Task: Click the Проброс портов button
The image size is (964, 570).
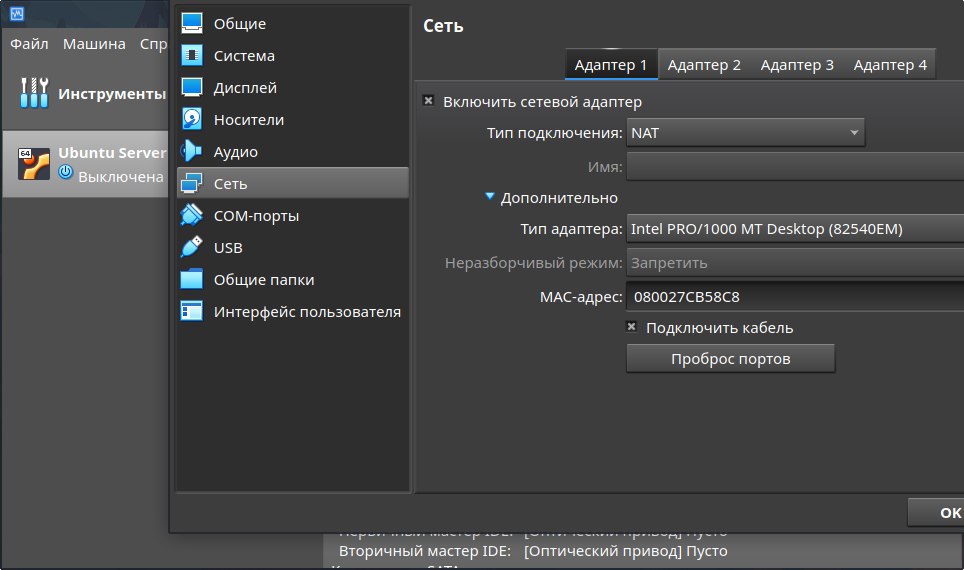Action: pos(730,359)
